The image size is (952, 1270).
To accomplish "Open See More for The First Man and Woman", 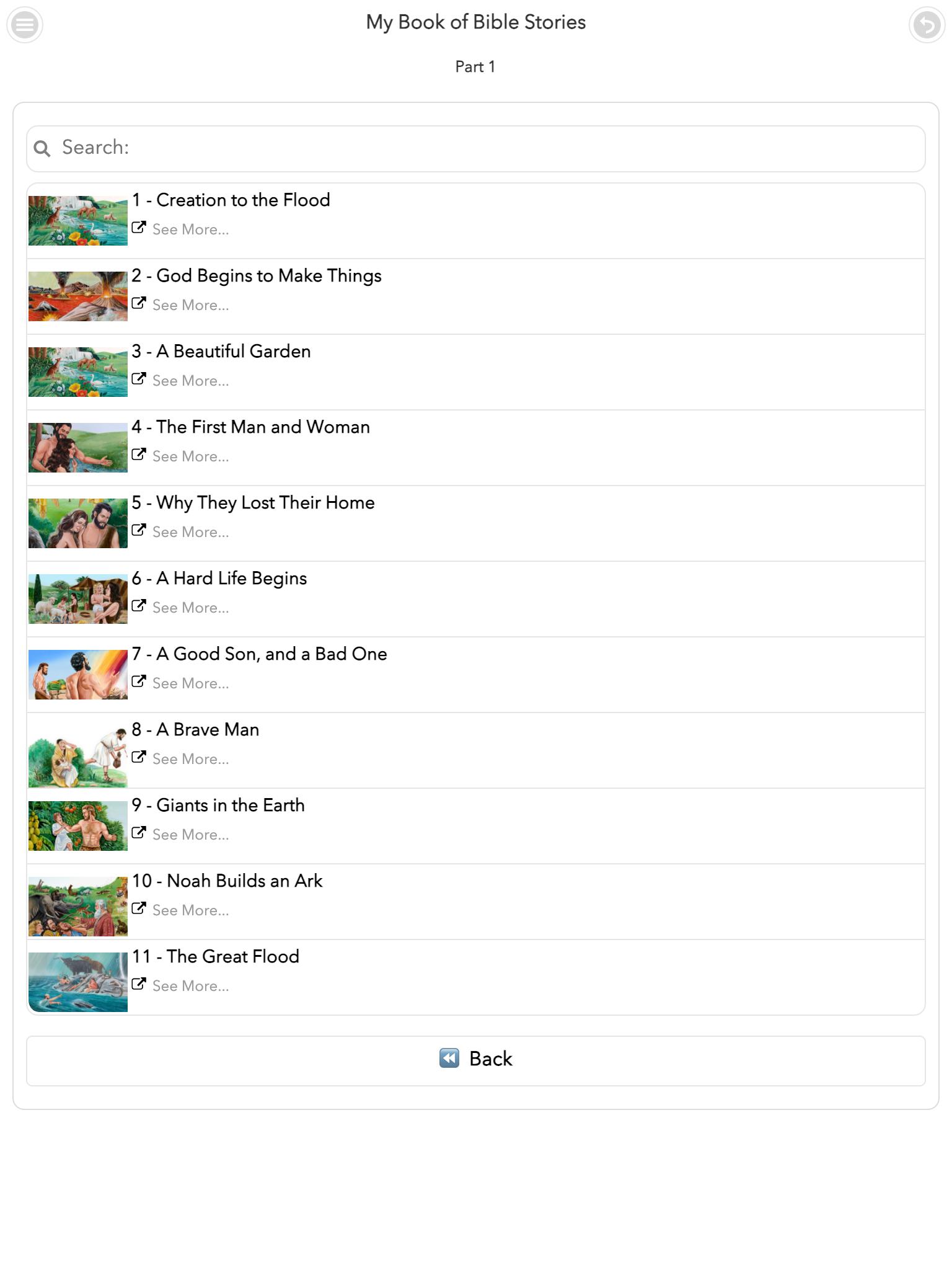I will click(191, 456).
